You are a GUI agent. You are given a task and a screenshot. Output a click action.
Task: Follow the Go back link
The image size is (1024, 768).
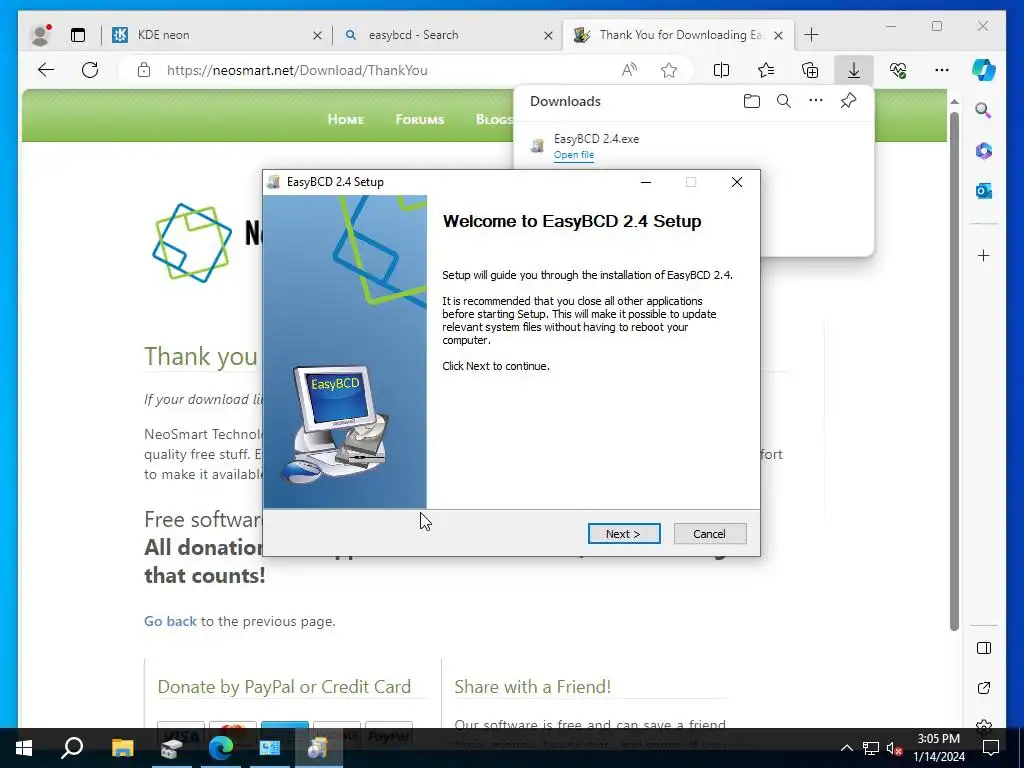pos(170,621)
